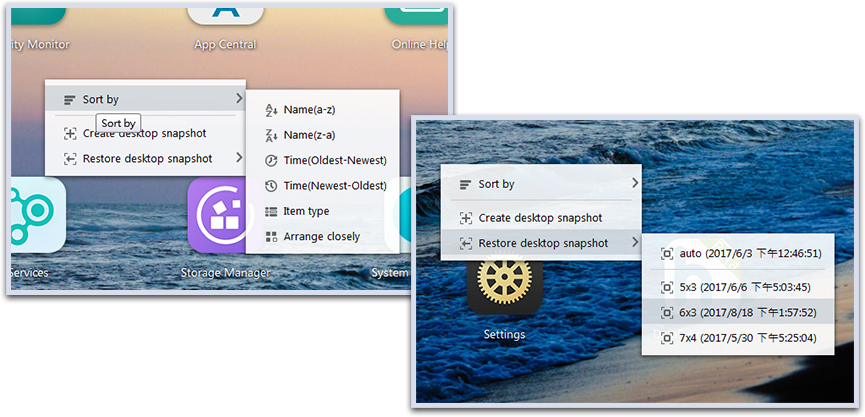
Task: Open the Online Help desktop icon
Action: tap(417, 16)
